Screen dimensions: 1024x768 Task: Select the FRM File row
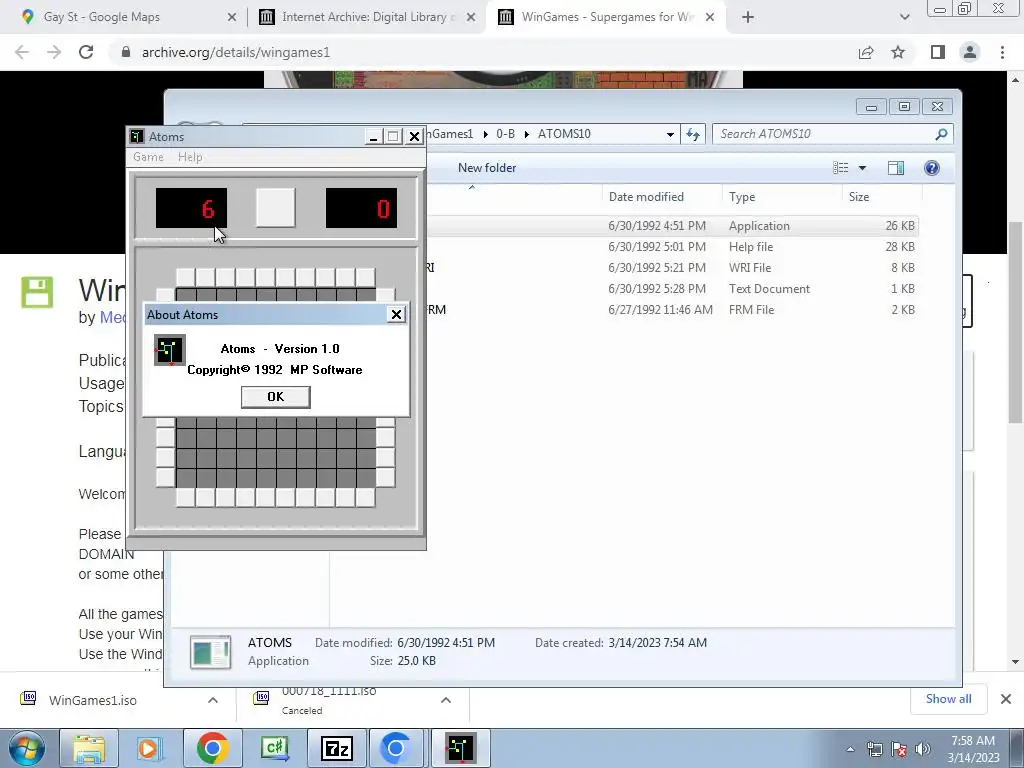[673, 310]
